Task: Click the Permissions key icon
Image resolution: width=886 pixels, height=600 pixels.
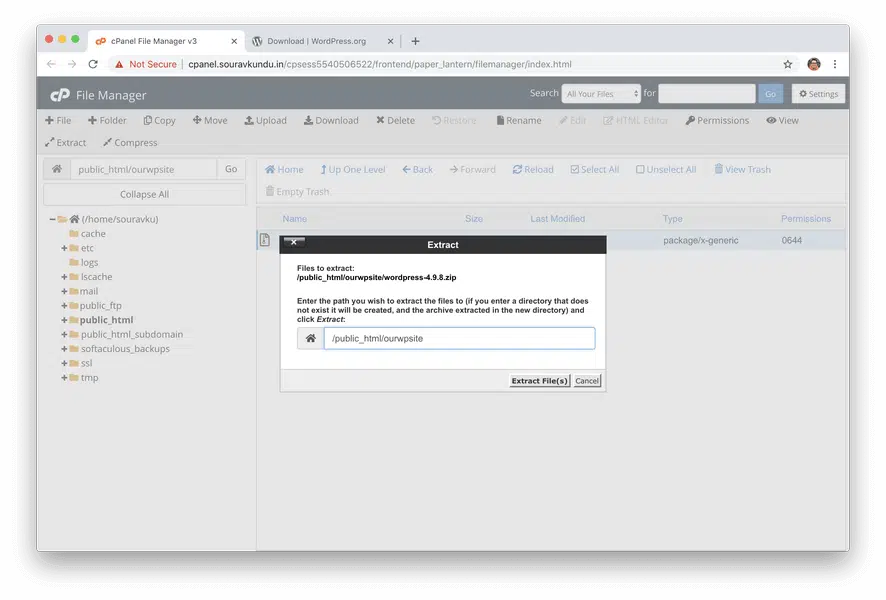Action: click(690, 121)
